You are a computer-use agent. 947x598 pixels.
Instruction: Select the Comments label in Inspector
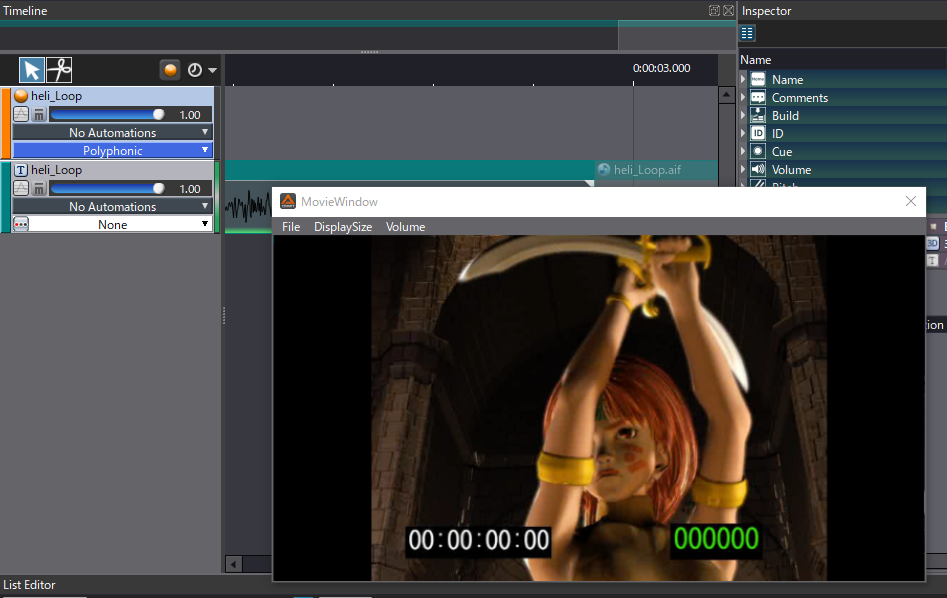point(800,97)
